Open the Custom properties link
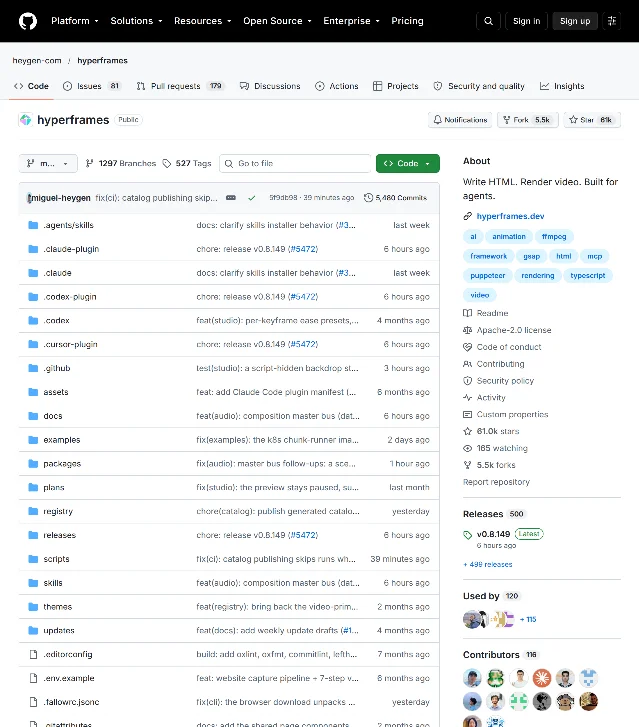Screen dimensions: 639x727 [512, 415]
